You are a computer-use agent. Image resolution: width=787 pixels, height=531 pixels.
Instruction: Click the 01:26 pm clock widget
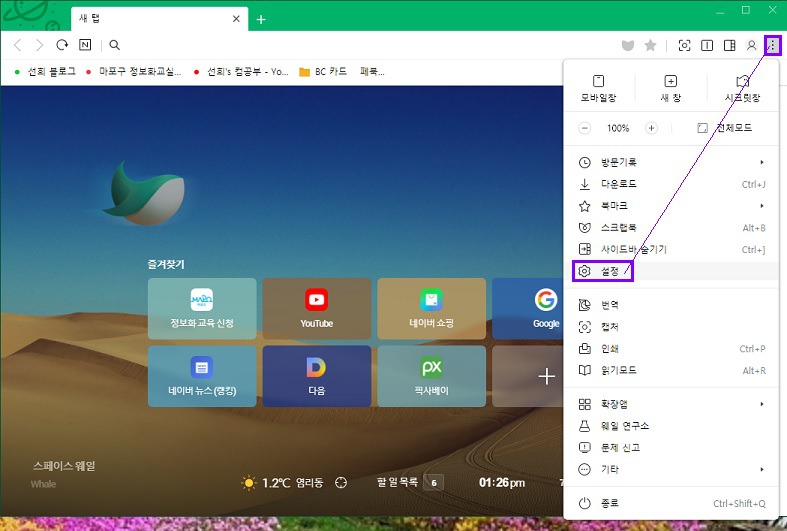[502, 483]
